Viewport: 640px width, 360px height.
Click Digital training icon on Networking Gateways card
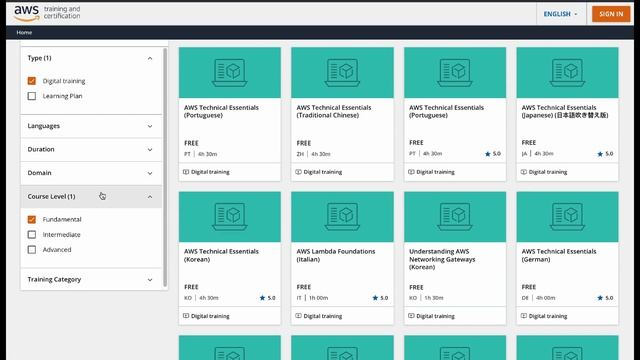(x=411, y=316)
